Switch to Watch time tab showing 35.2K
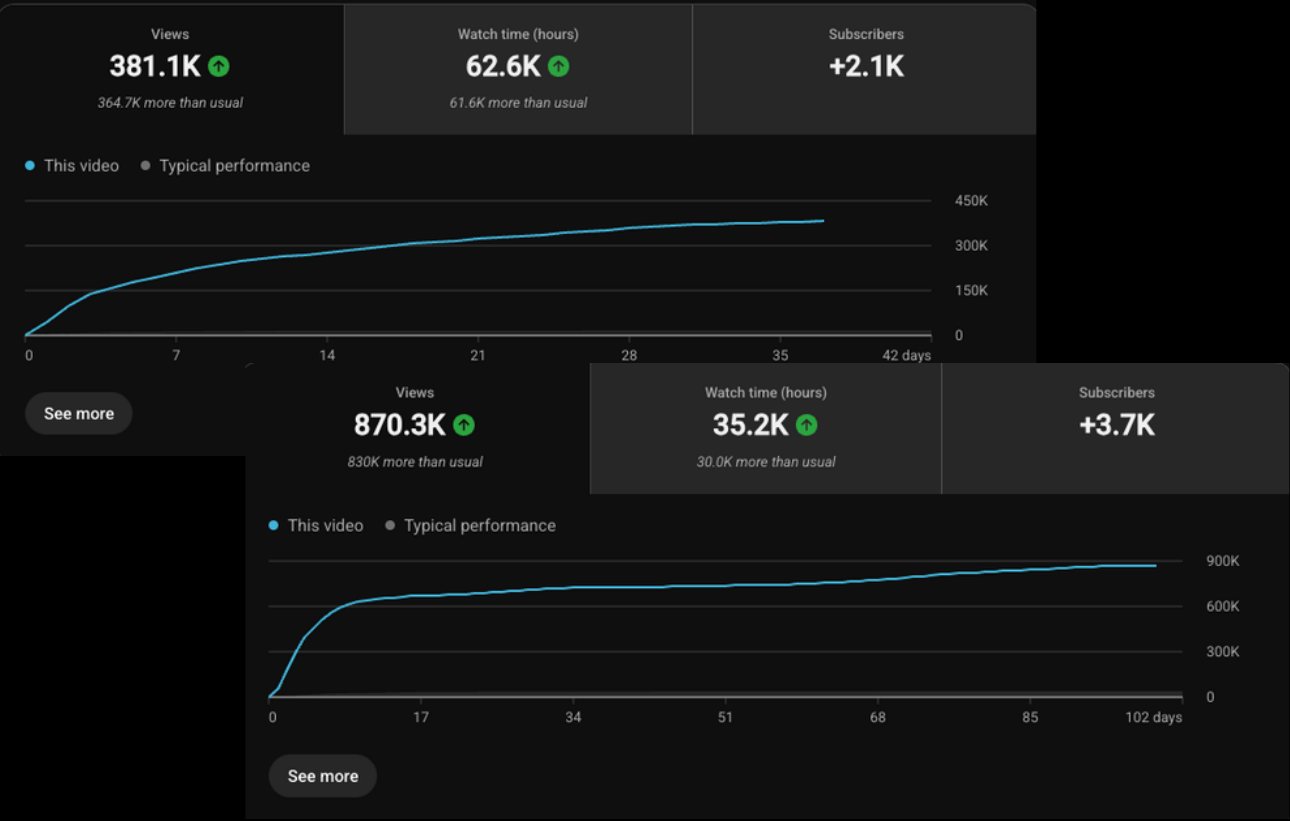The width and height of the screenshot is (1290, 821). pyautogui.click(x=766, y=429)
